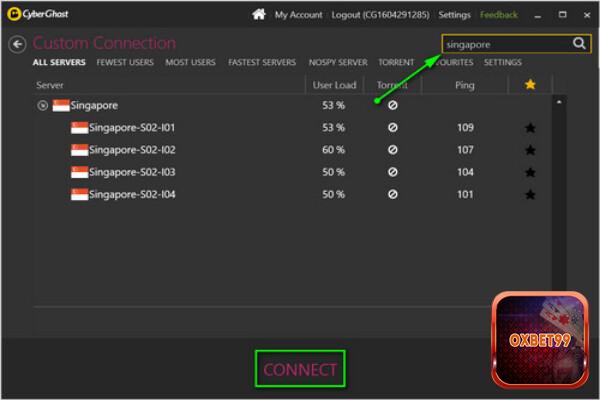The width and height of the screenshot is (600, 400).
Task: Click the search magnifier icon
Action: (579, 44)
